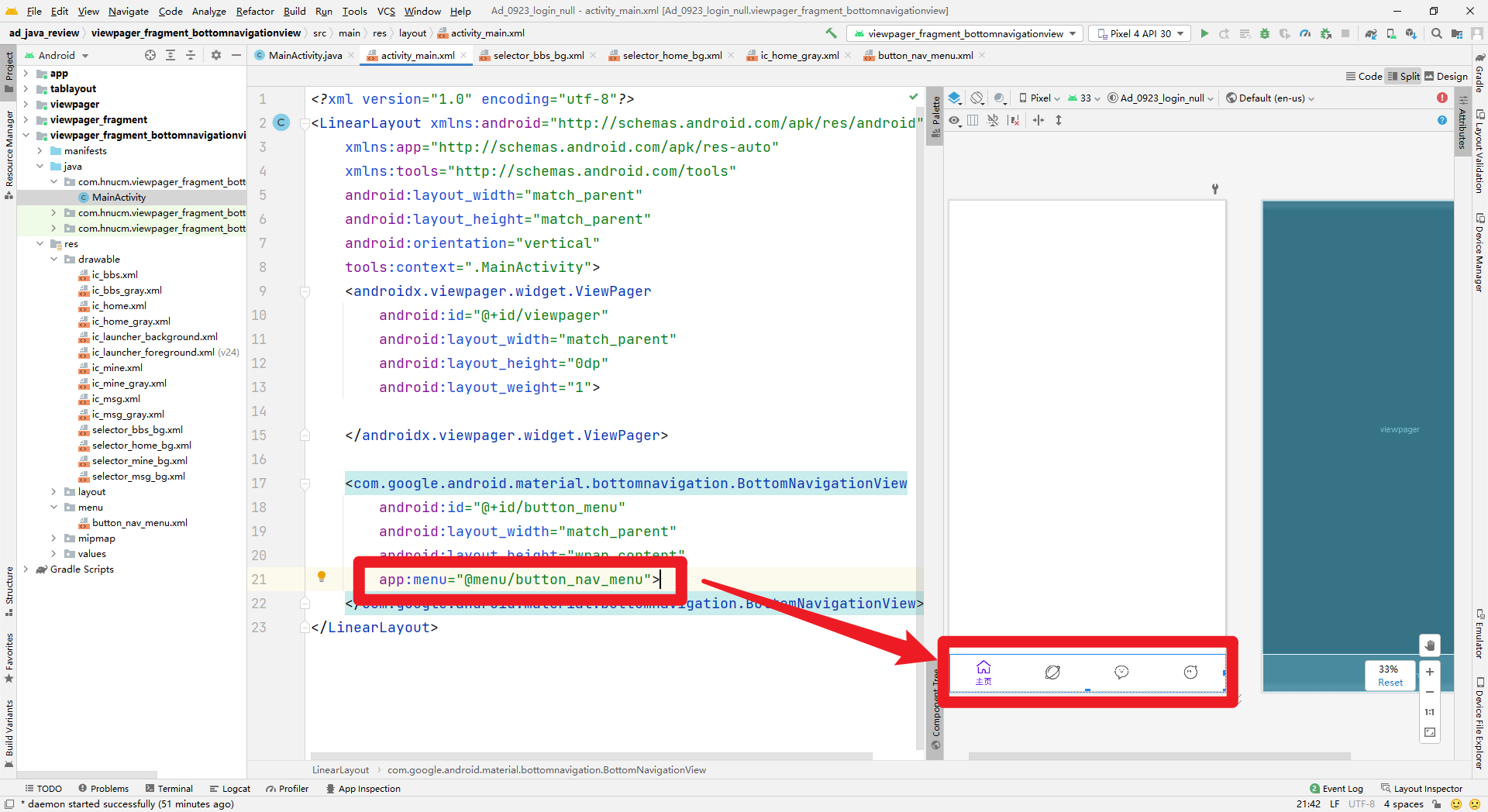This screenshot has width=1488, height=812.
Task: Switch editor to Design view mode
Action: pyautogui.click(x=1446, y=76)
